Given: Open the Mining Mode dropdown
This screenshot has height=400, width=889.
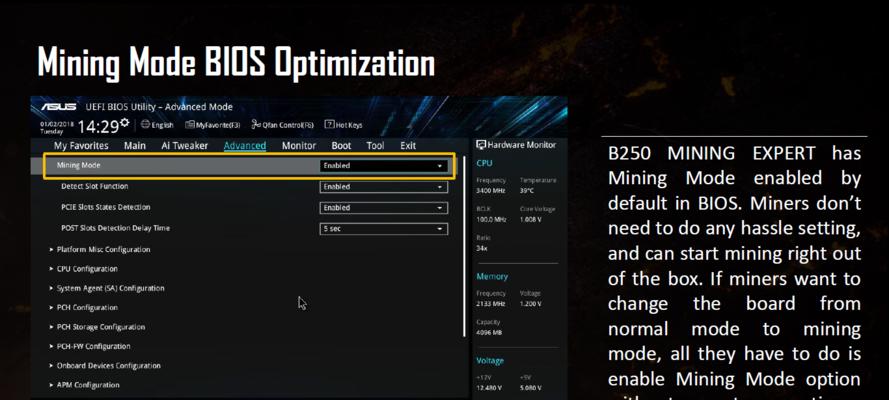Looking at the screenshot, I should (384, 166).
